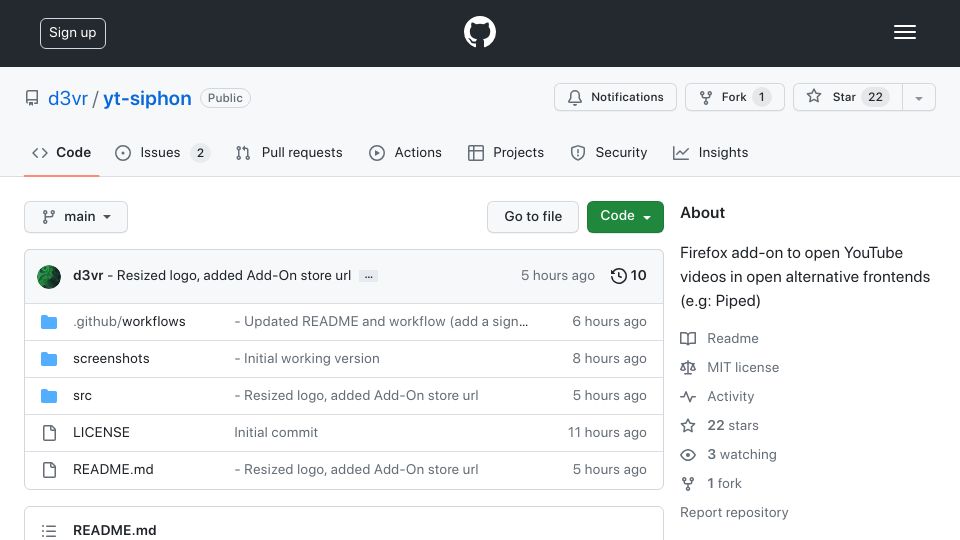Open Updated README and workflow commit message
960x540 pixels.
click(381, 321)
